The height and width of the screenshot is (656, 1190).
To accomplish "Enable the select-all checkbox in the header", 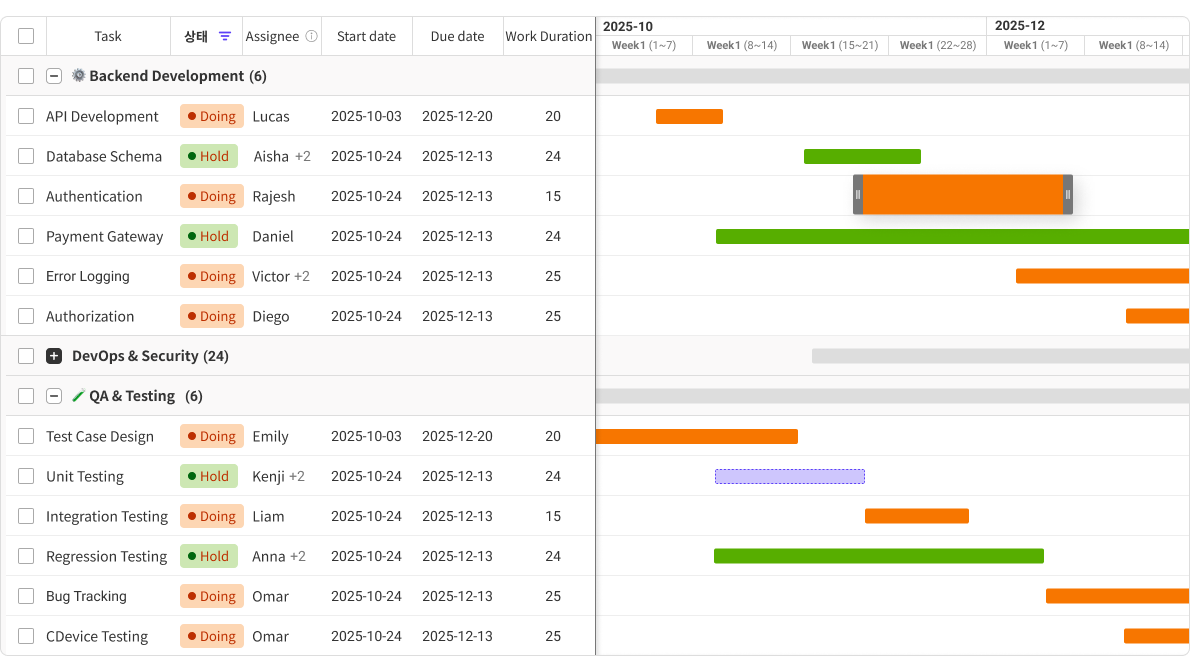I will click(x=25, y=34).
